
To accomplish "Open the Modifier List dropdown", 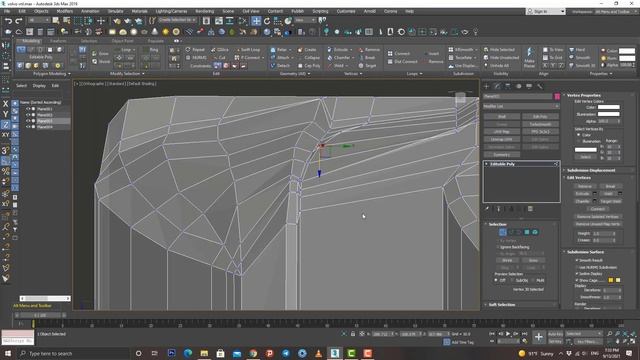I will pyautogui.click(x=521, y=106).
